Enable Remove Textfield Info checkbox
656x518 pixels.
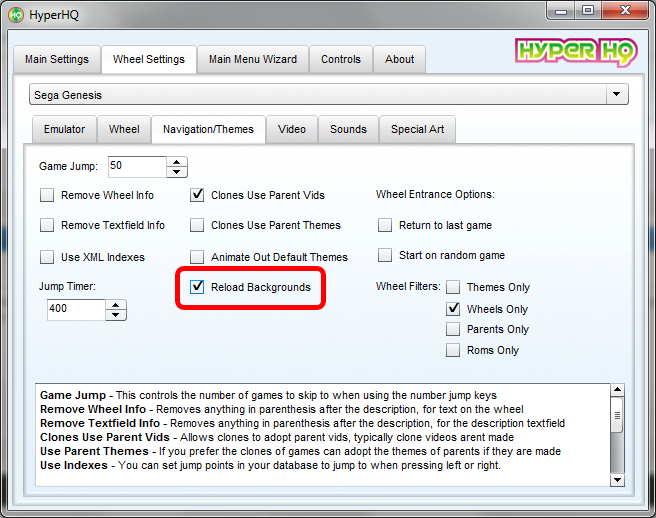point(47,225)
